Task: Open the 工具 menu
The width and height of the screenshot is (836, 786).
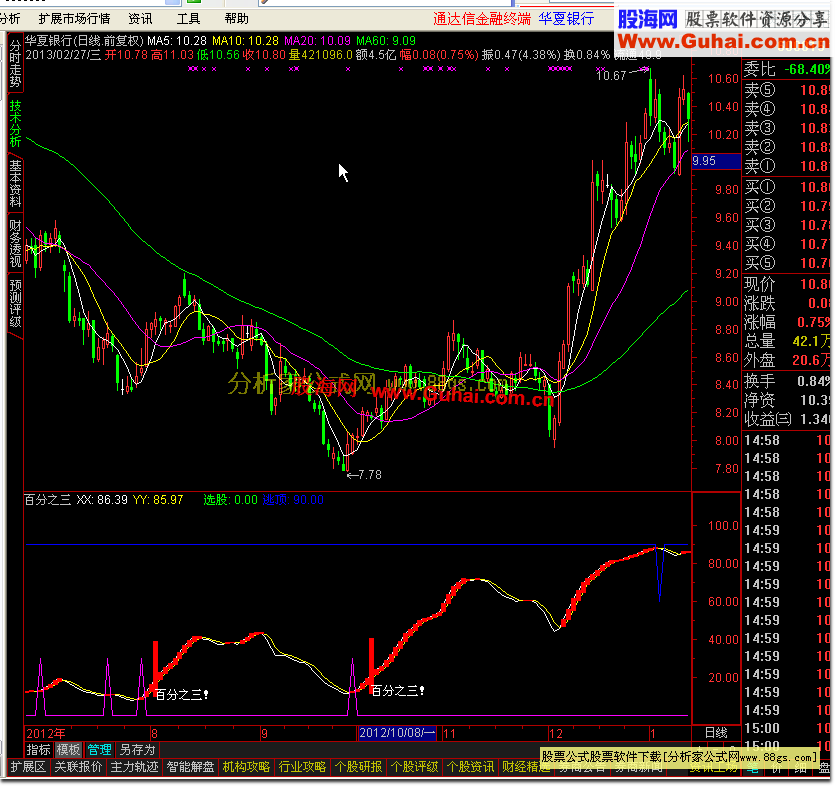Action: click(x=188, y=19)
